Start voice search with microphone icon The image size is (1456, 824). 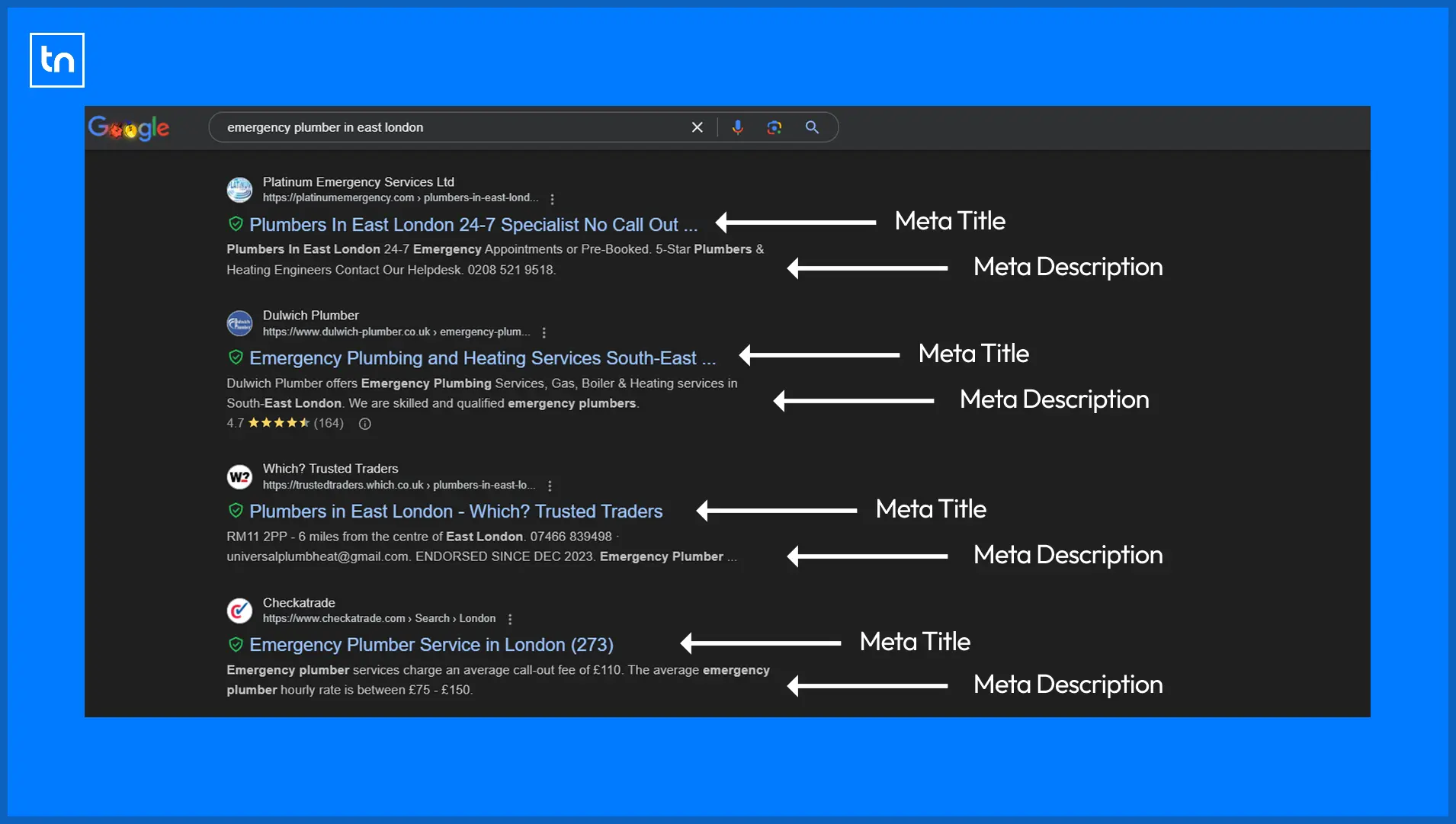click(737, 127)
